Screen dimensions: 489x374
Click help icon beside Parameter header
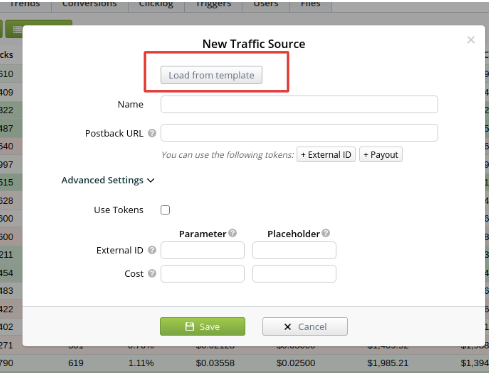233,233
